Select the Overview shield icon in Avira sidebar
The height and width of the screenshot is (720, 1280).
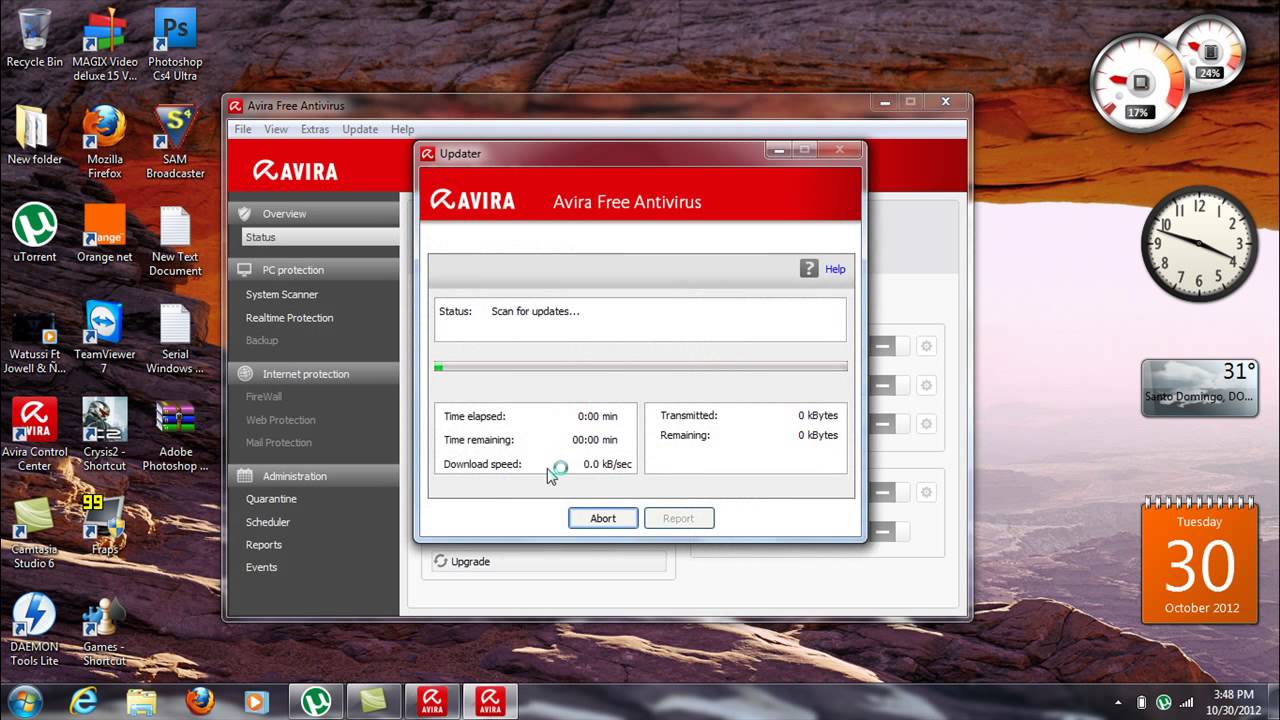(x=245, y=213)
